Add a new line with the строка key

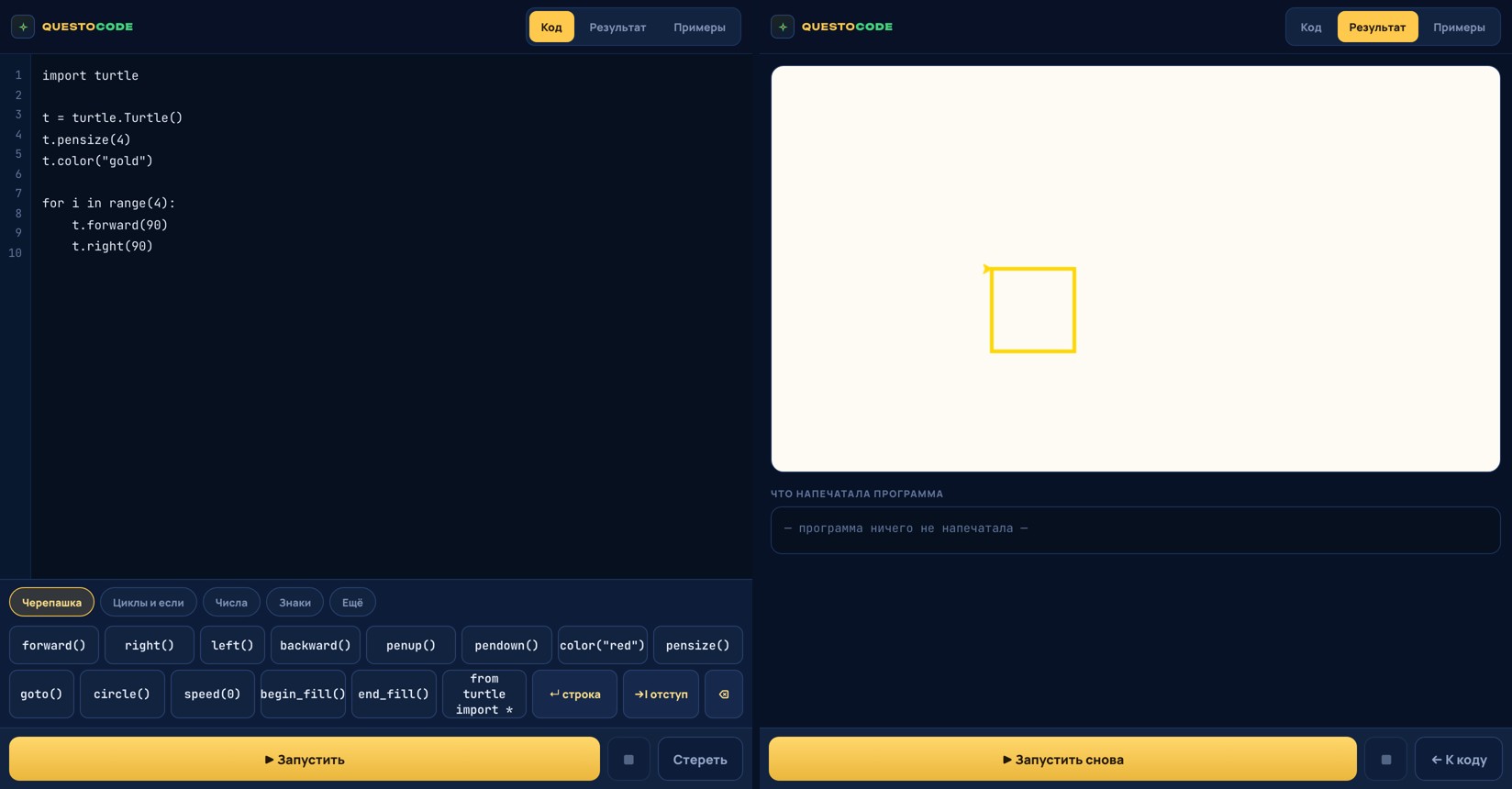[x=575, y=695]
